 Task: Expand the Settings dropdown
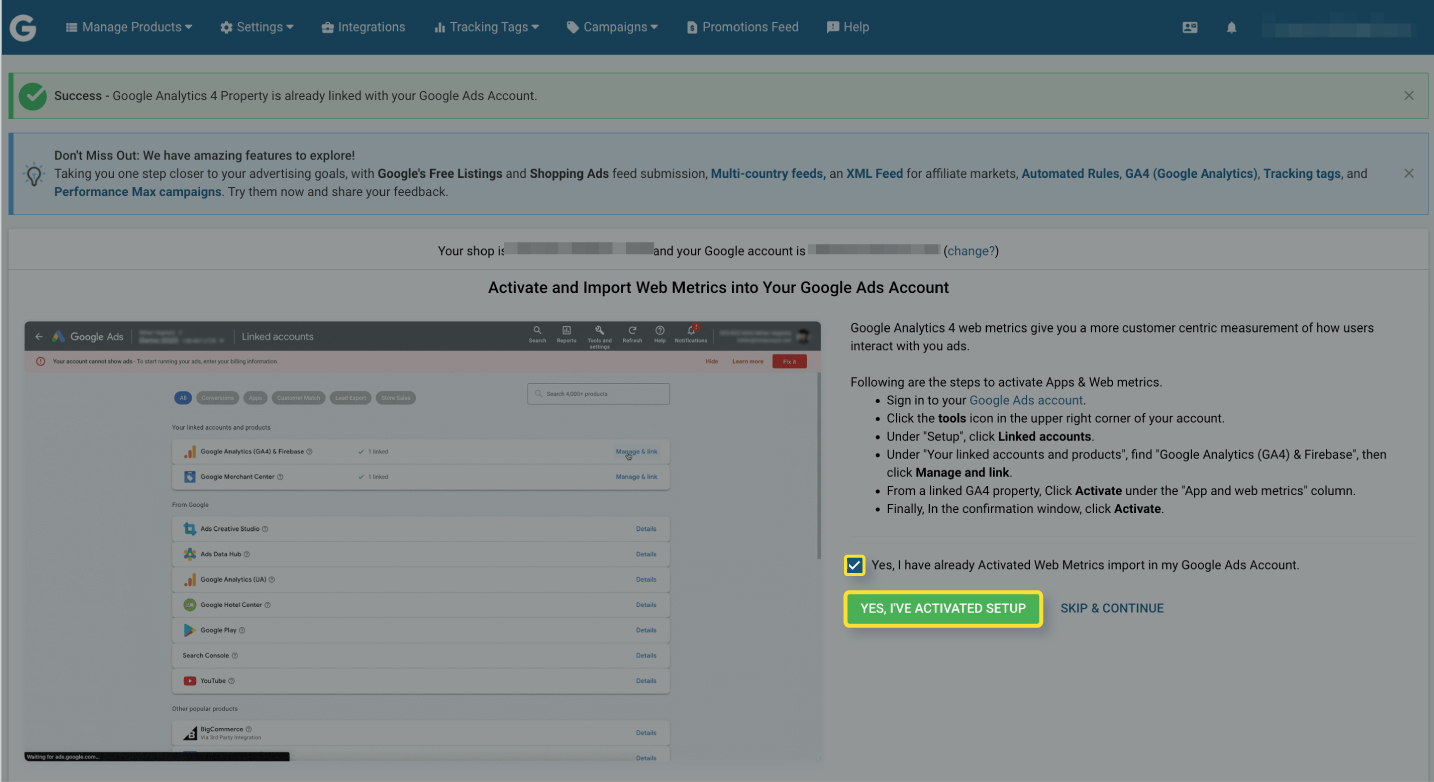pyautogui.click(x=257, y=27)
